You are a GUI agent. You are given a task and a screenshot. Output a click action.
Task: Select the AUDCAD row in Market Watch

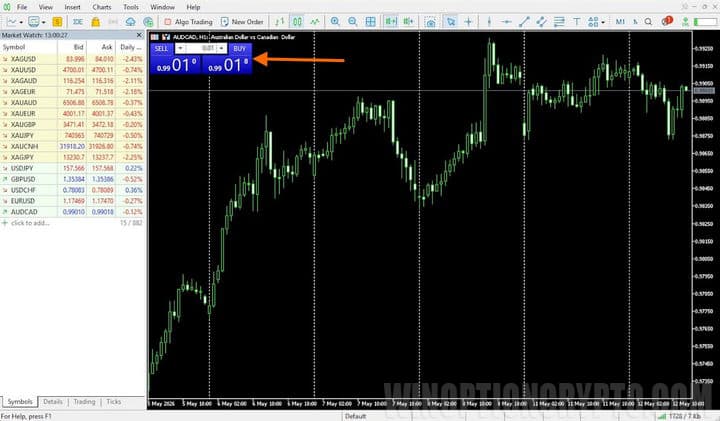click(x=73, y=212)
